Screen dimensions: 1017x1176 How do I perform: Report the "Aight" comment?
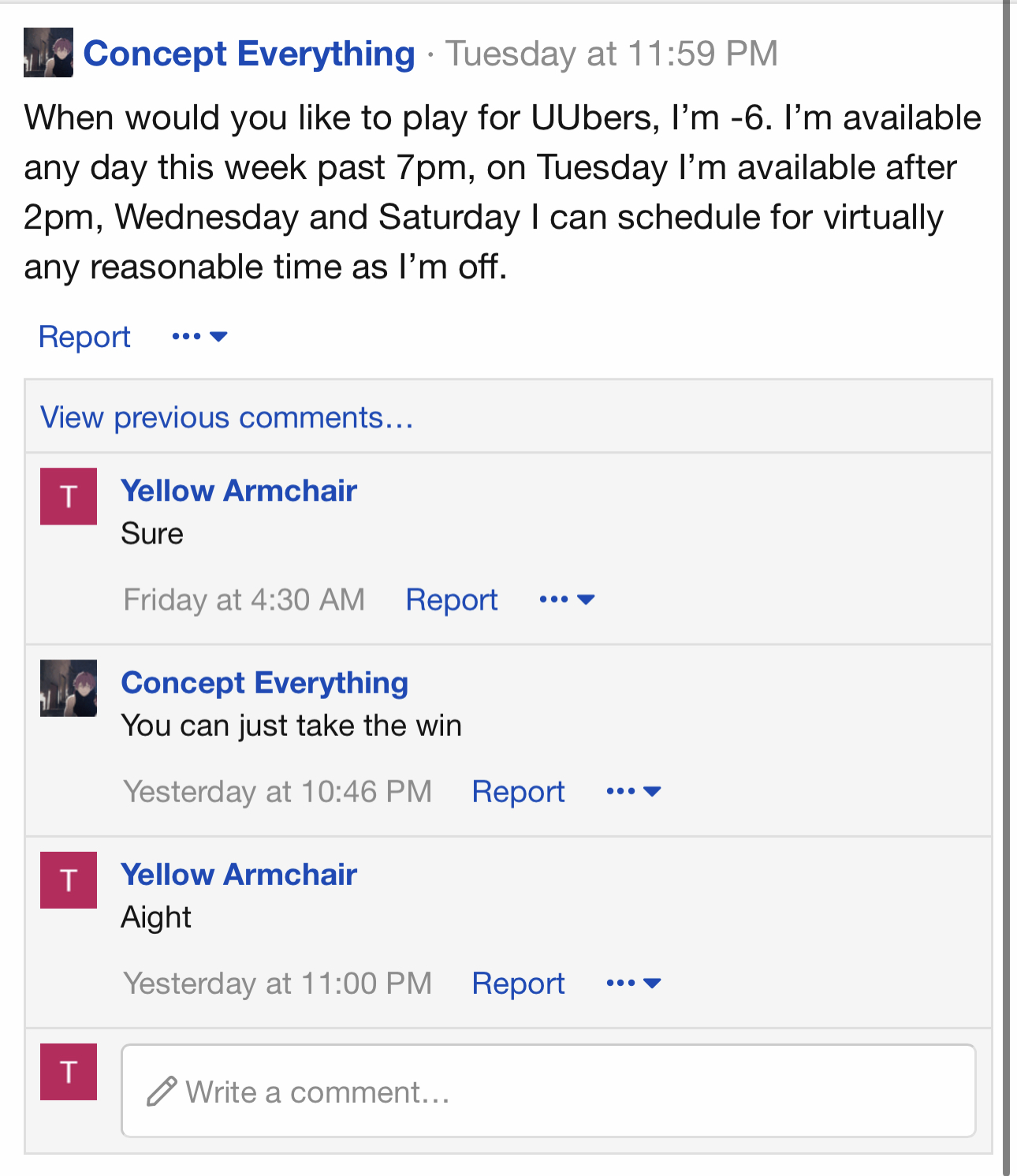pos(518,984)
